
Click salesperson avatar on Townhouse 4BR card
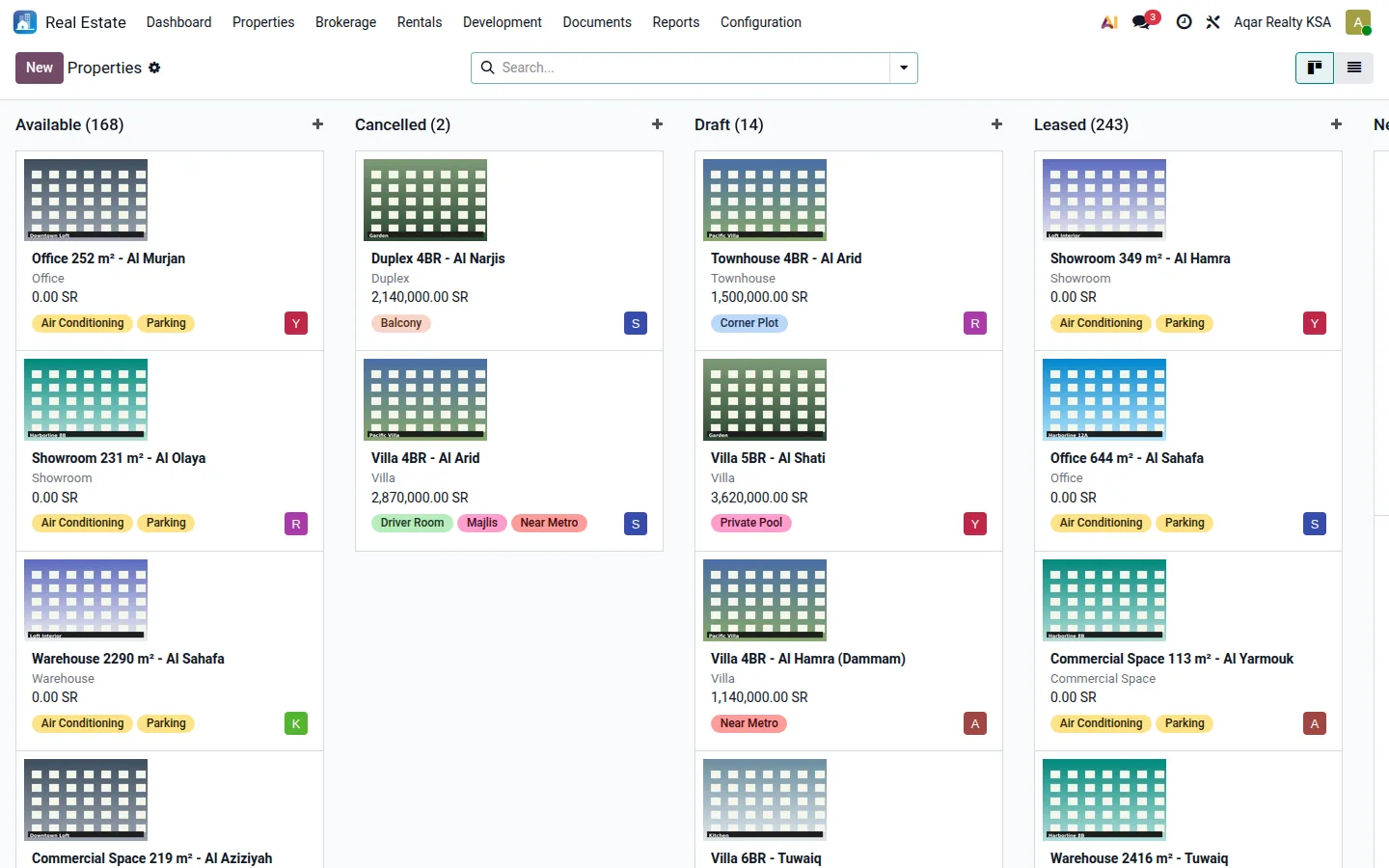(x=975, y=323)
